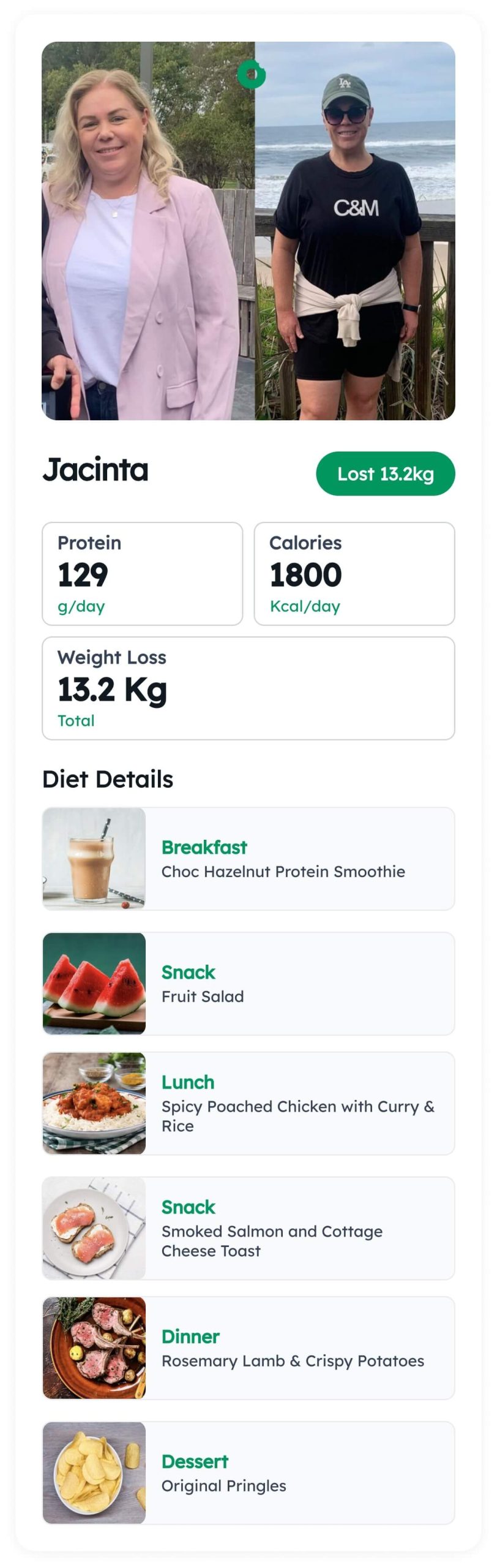This screenshot has height=1568, width=497.
Task: Open the smoked salmon toast thumbnail
Action: [x=94, y=1227]
